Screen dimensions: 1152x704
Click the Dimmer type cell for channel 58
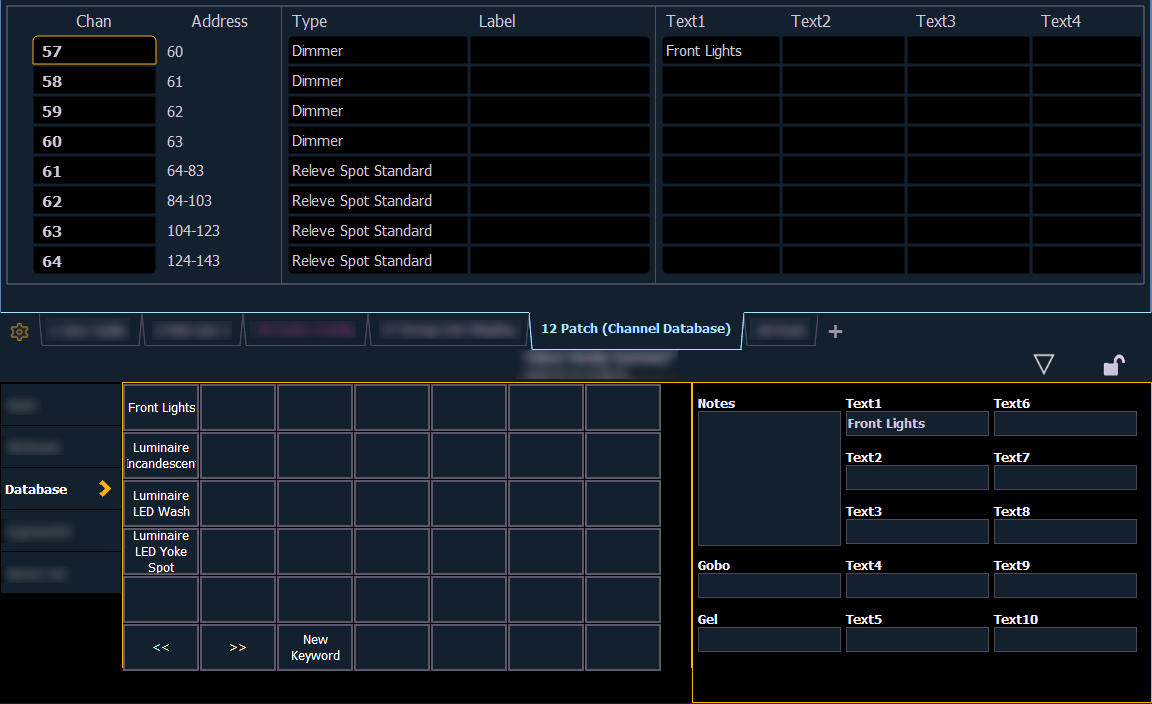pos(378,82)
